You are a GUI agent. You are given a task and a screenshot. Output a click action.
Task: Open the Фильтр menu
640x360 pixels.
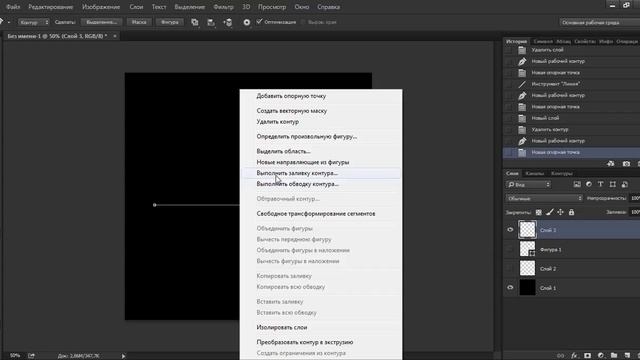point(223,7)
